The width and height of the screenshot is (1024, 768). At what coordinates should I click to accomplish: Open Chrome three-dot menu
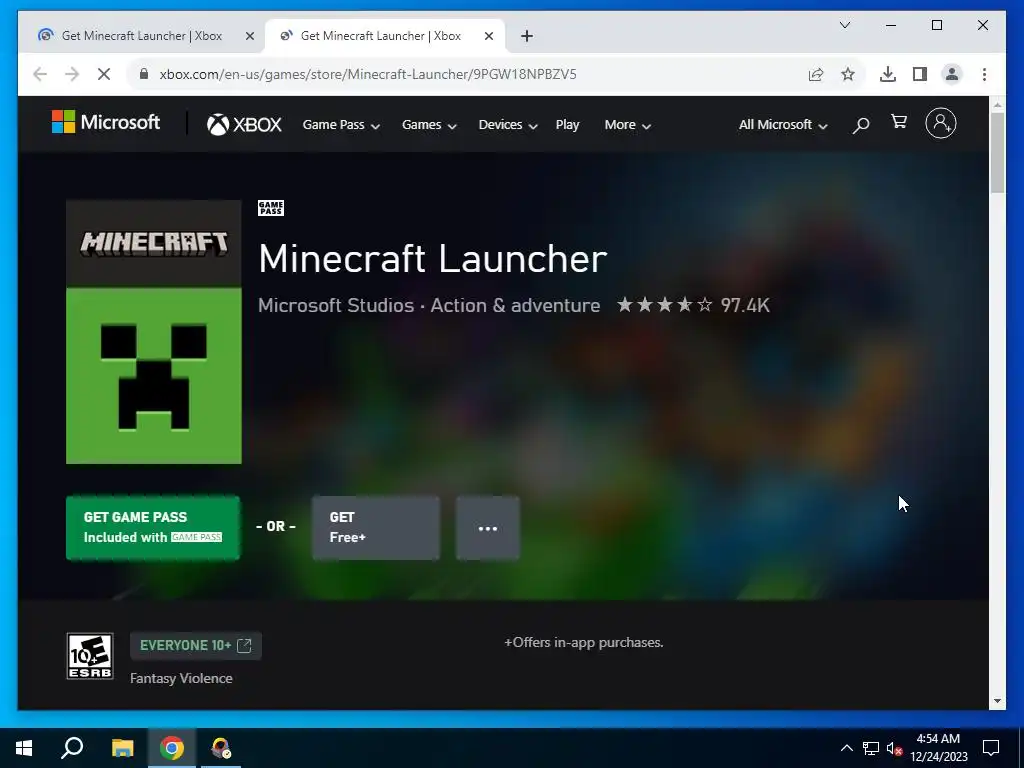tap(984, 74)
